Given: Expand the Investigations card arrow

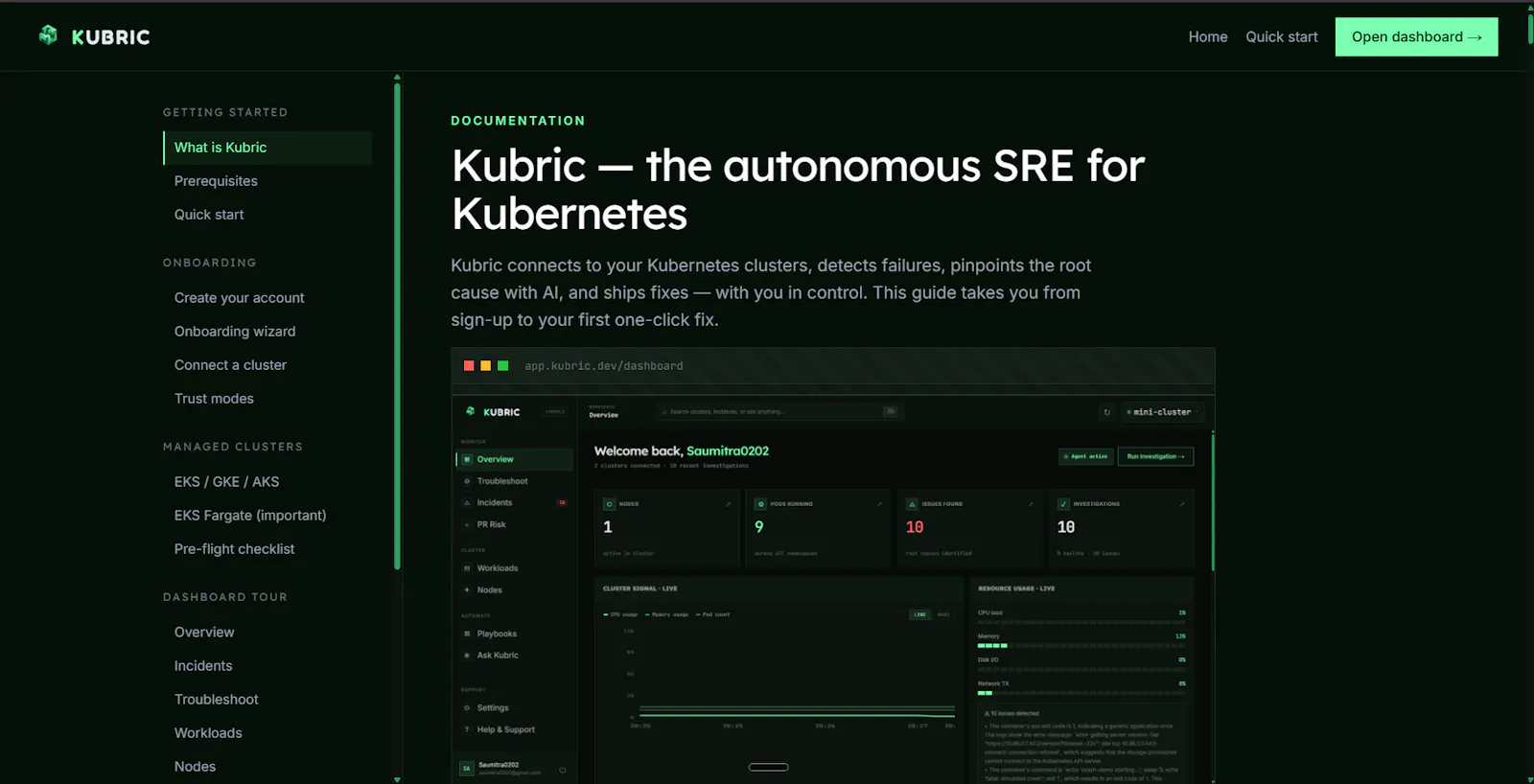Looking at the screenshot, I should point(1182,504).
